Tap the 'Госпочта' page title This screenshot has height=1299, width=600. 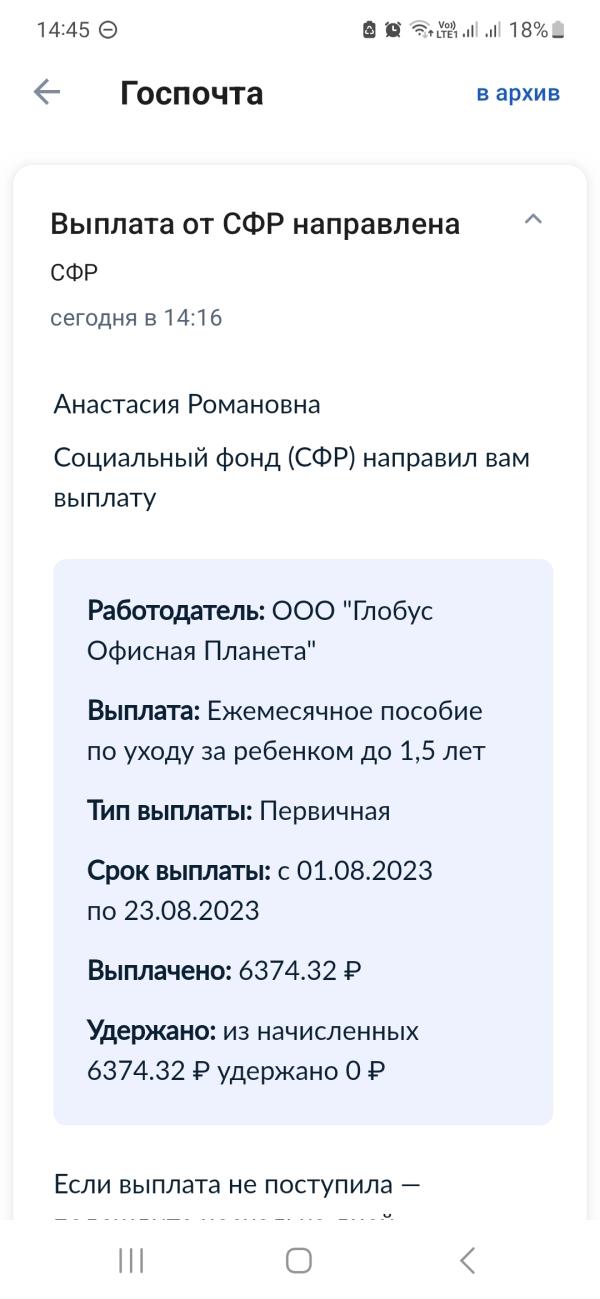192,93
